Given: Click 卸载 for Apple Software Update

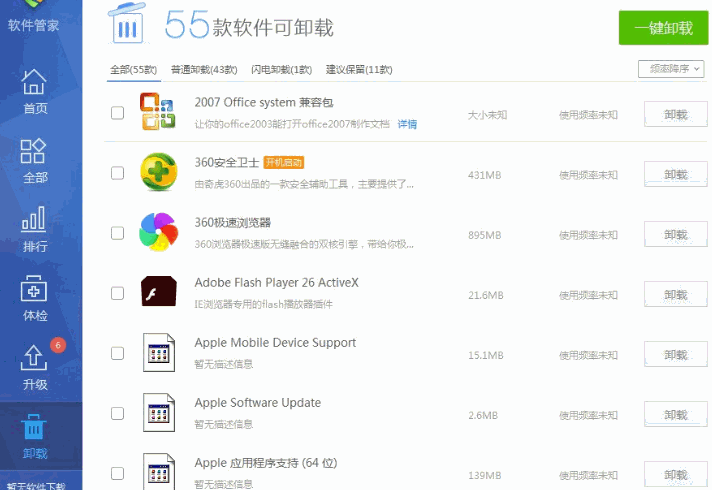Looking at the screenshot, I should click(x=676, y=414).
